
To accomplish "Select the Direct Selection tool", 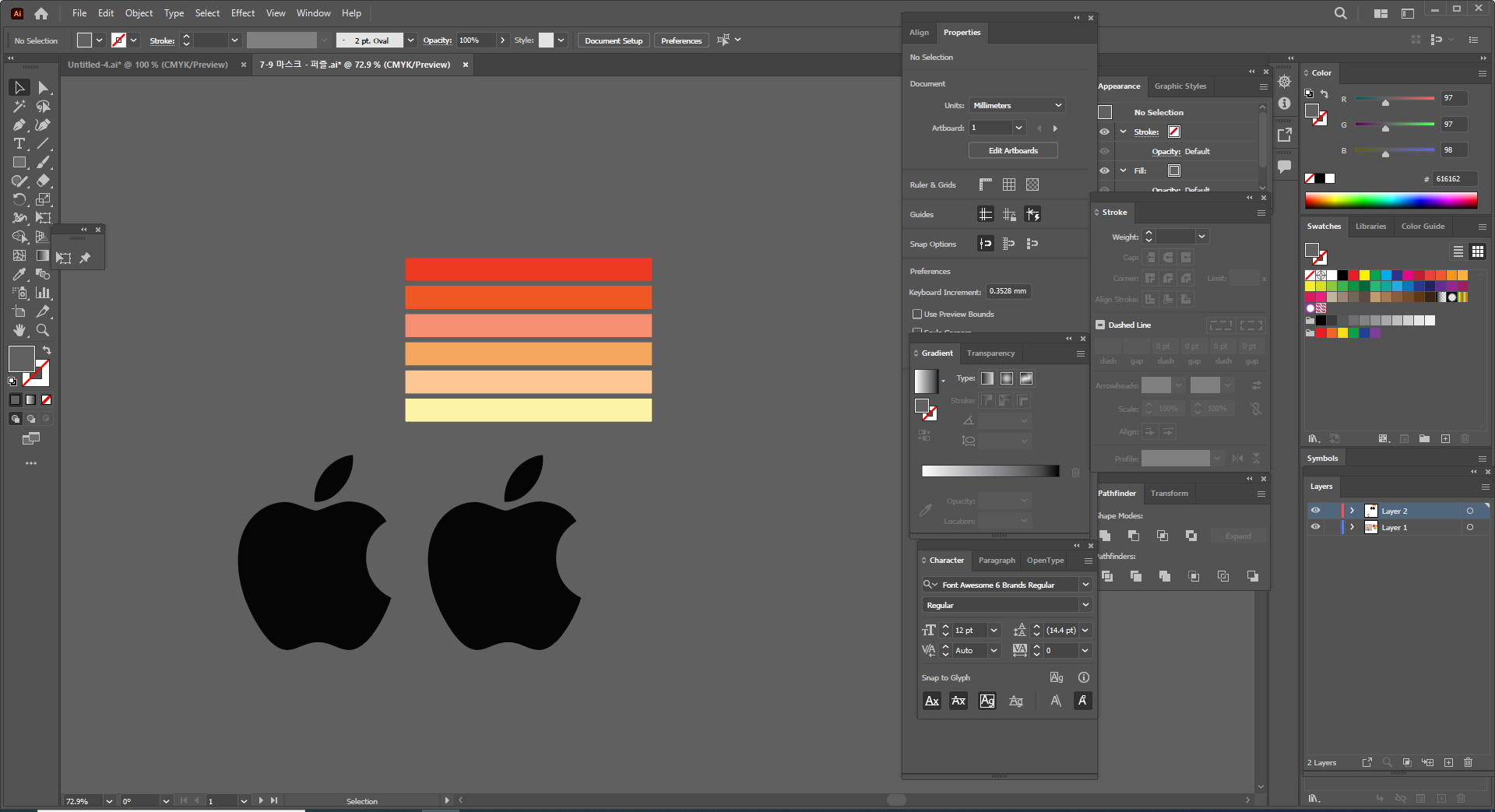I will 44,88.
